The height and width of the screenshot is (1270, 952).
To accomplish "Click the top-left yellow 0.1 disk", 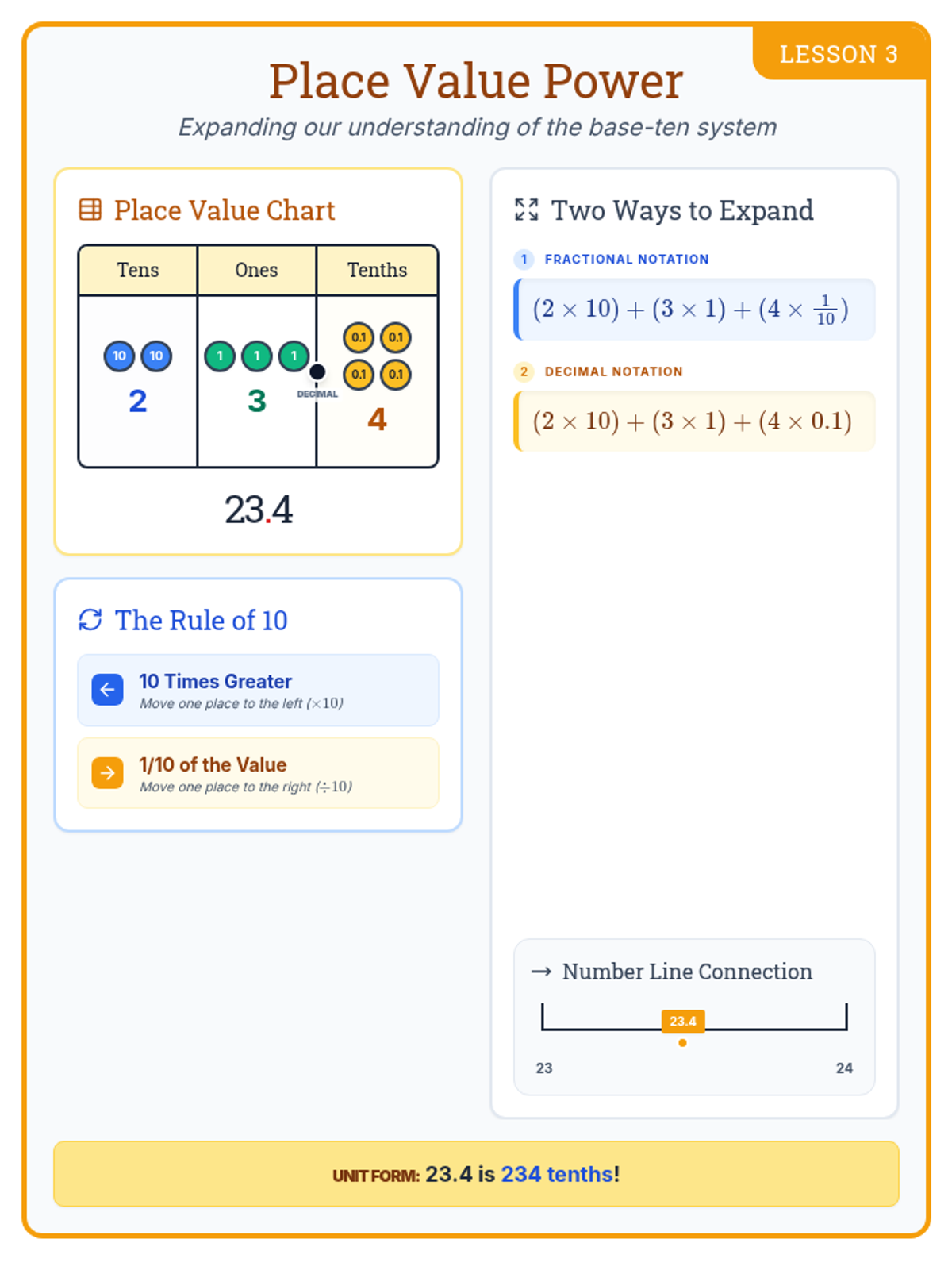I will (x=359, y=338).
